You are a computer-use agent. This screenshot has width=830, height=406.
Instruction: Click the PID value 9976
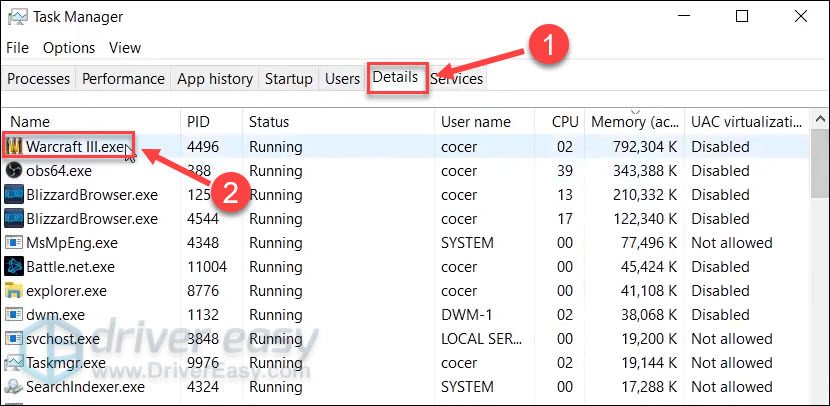coord(203,363)
